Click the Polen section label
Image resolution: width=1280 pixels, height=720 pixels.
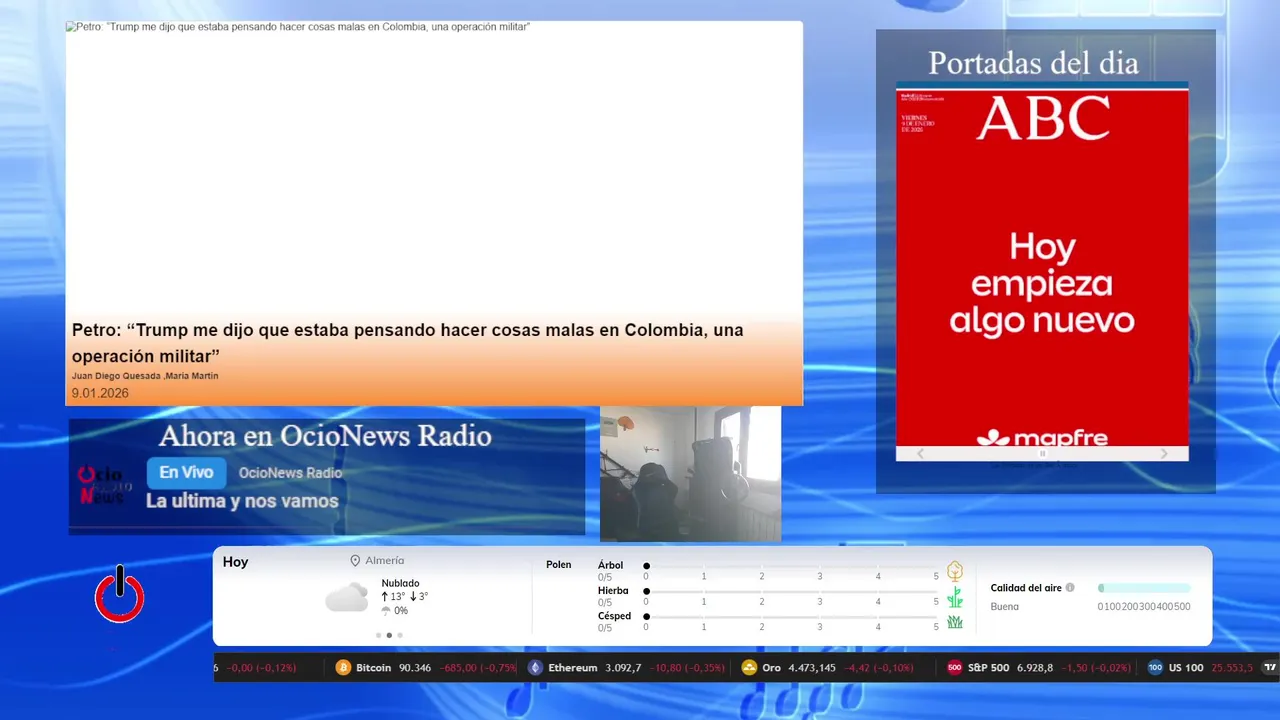pos(558,565)
